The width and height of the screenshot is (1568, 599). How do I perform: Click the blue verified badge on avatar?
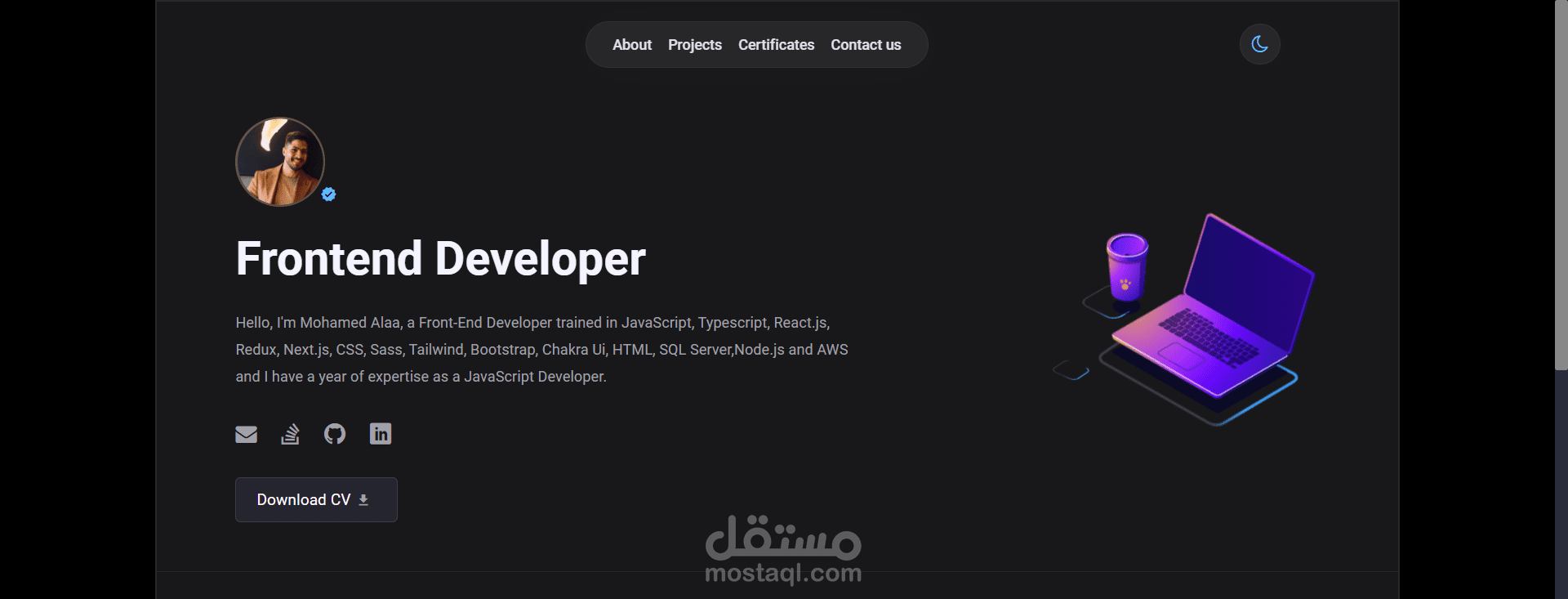point(328,194)
